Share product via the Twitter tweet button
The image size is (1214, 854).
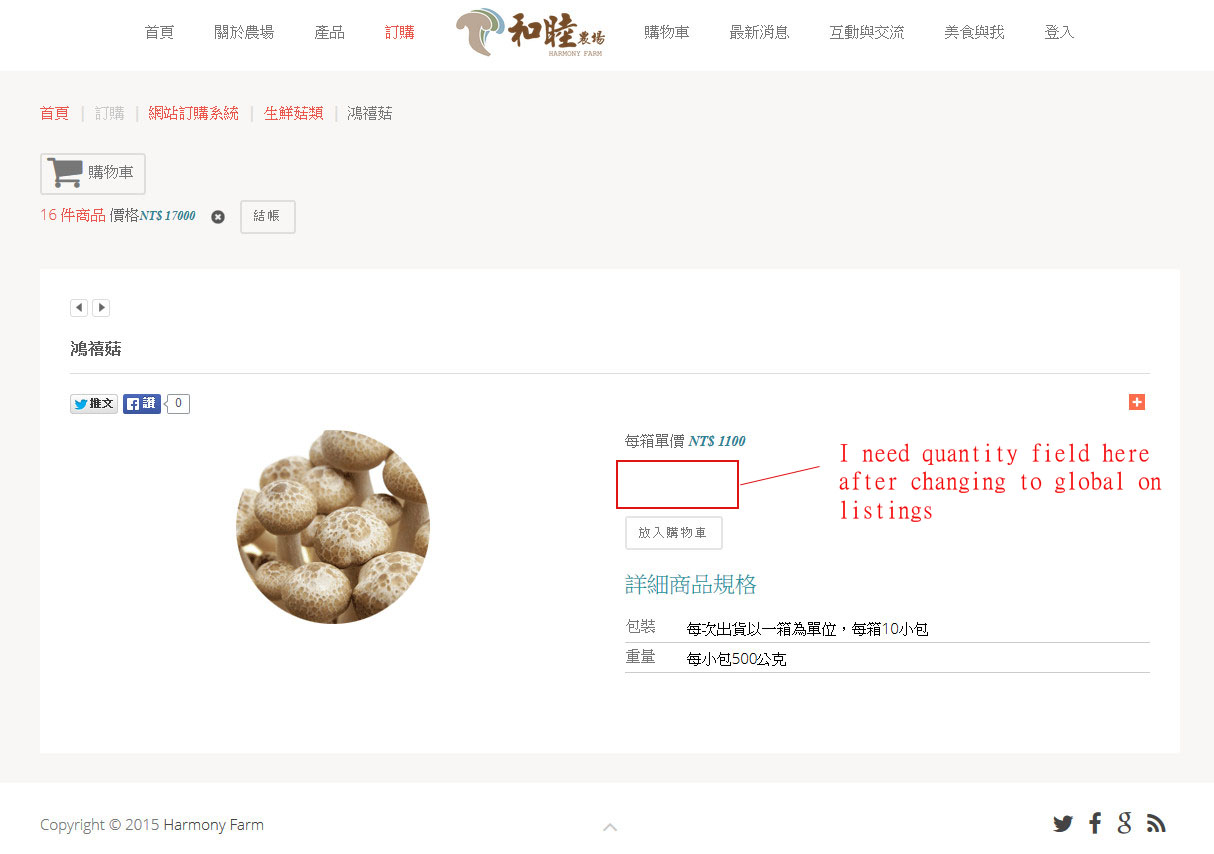[94, 404]
